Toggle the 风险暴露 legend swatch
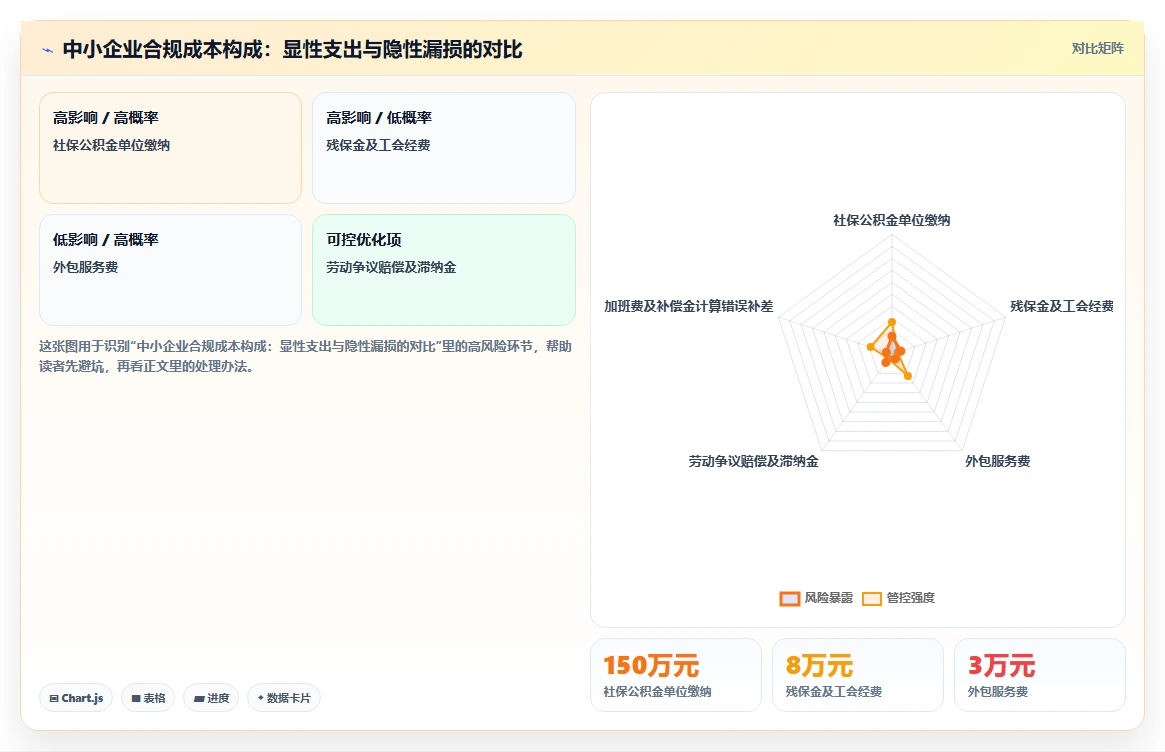The height and width of the screenshot is (752, 1165). (789, 598)
